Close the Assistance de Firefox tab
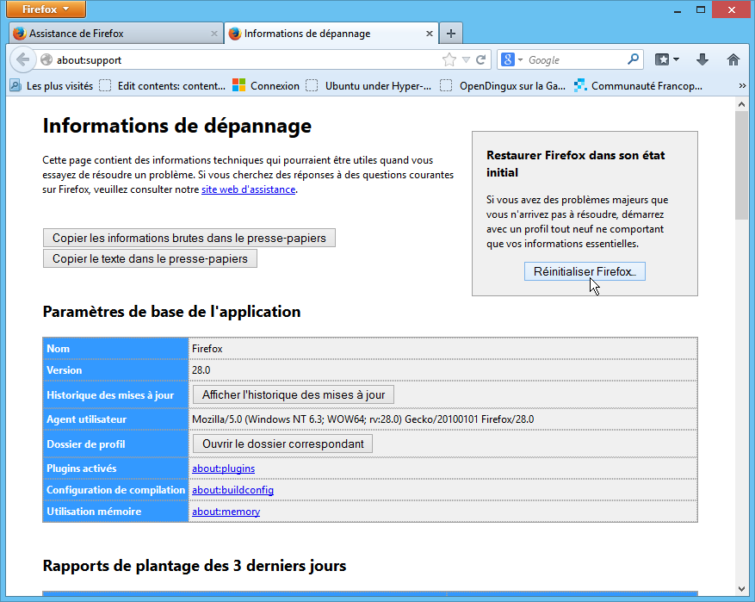Image resolution: width=755 pixels, height=602 pixels. coord(214,33)
